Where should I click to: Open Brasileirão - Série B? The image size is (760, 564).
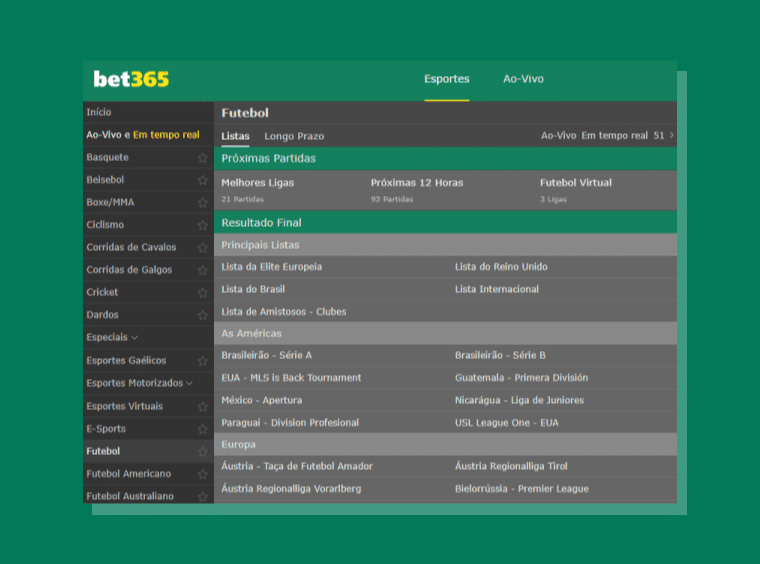pyautogui.click(x=500, y=355)
